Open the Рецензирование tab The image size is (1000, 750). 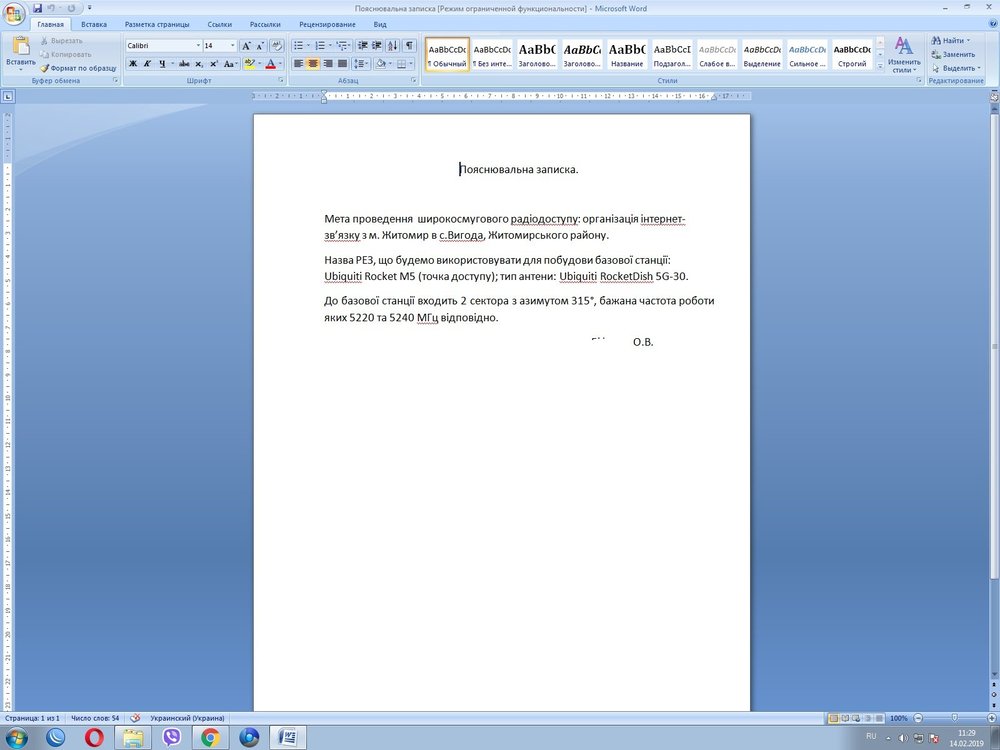pos(326,23)
